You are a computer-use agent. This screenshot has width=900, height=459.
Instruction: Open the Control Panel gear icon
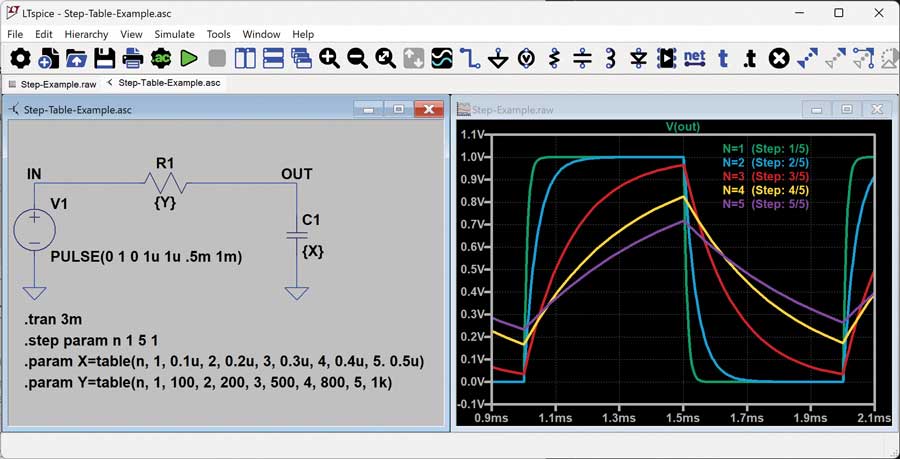(20, 59)
